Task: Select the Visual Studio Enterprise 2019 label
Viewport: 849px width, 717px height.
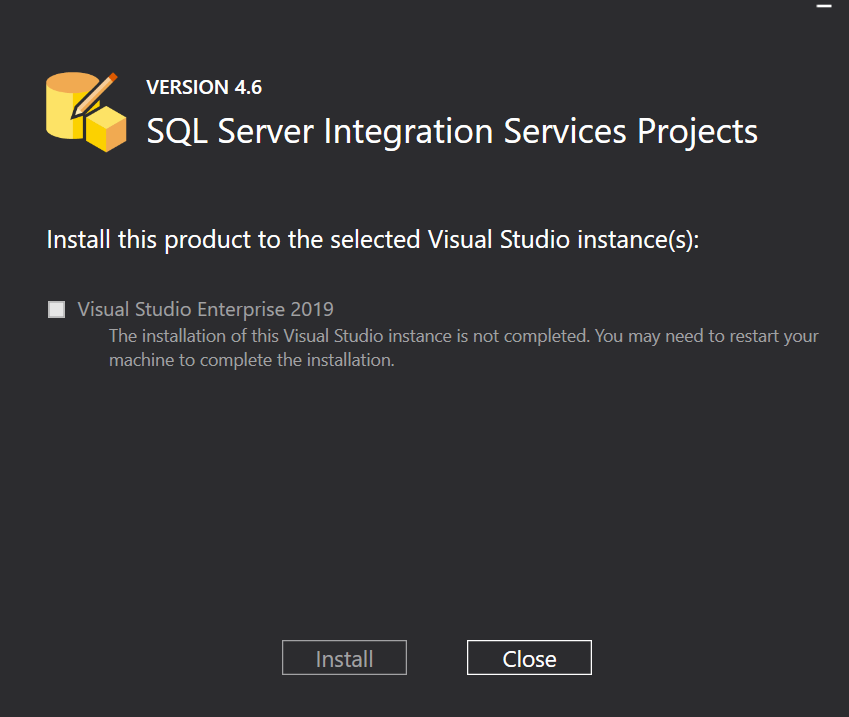Action: 204,309
